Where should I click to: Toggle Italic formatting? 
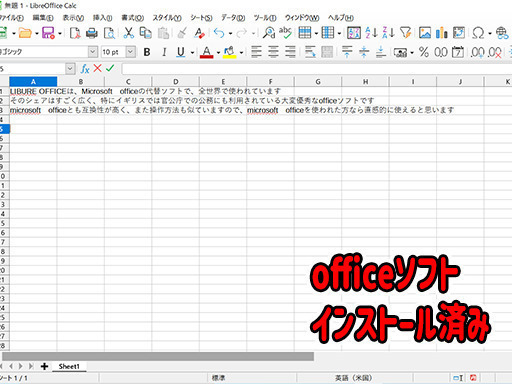pos(164,52)
